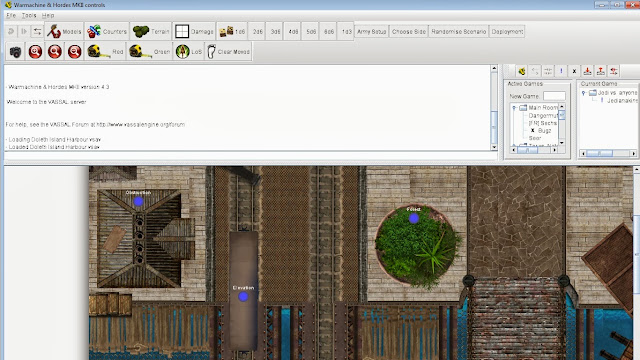640x360 pixels.
Task: Open the File menu
Action: click(x=11, y=16)
